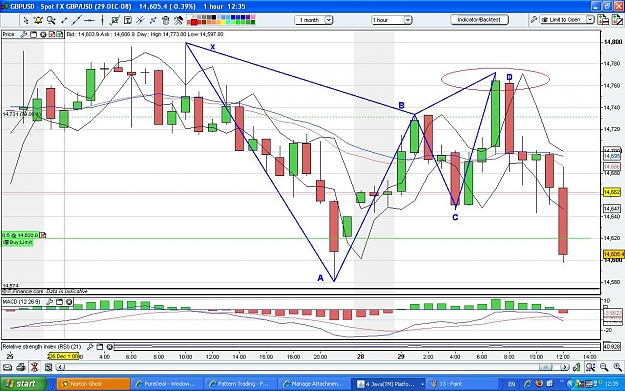The height and width of the screenshot is (391, 625).
Task: Click green arrow icon in Price panel header
Action: [x=60, y=35]
